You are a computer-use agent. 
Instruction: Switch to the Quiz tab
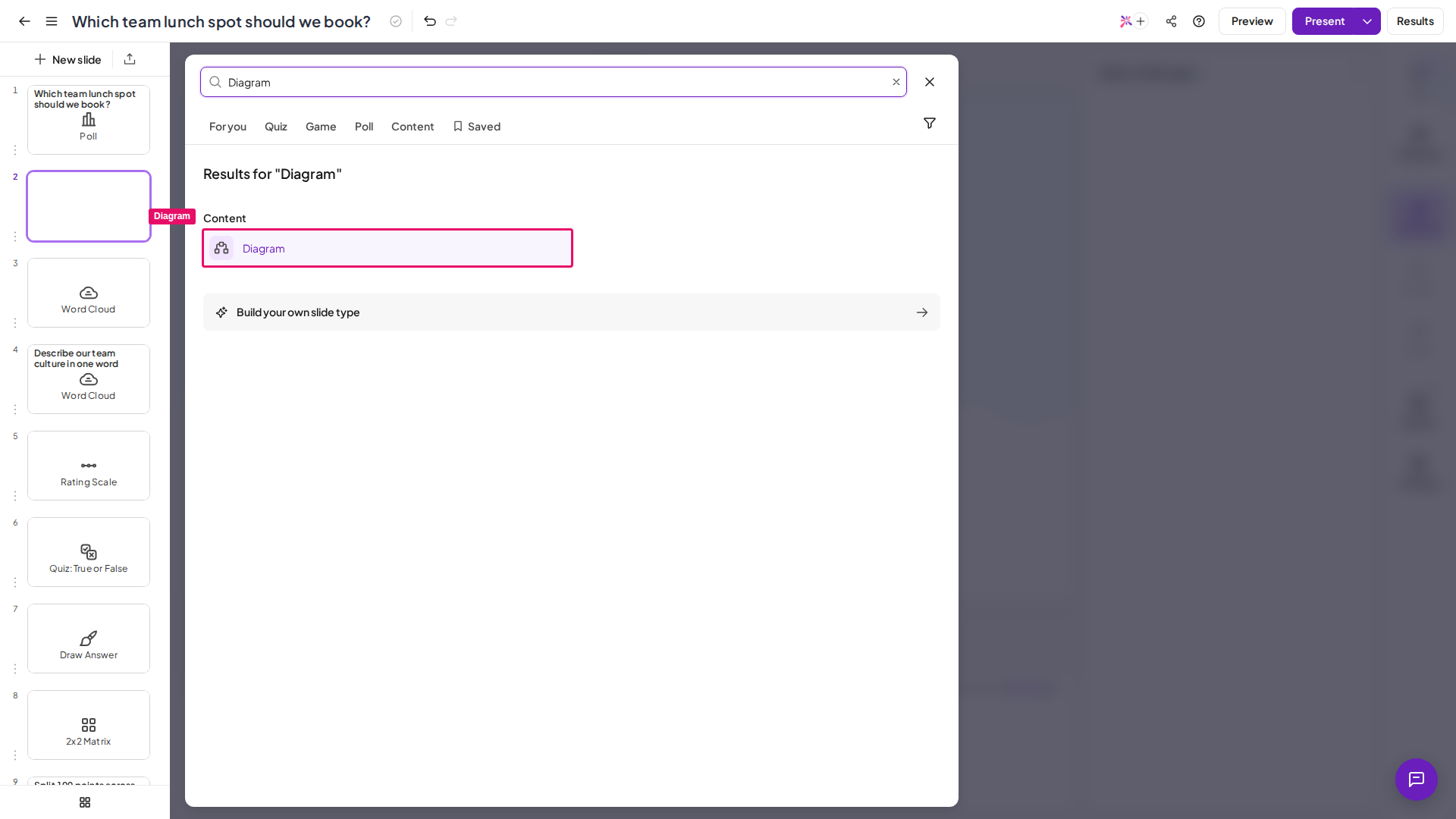[276, 127]
